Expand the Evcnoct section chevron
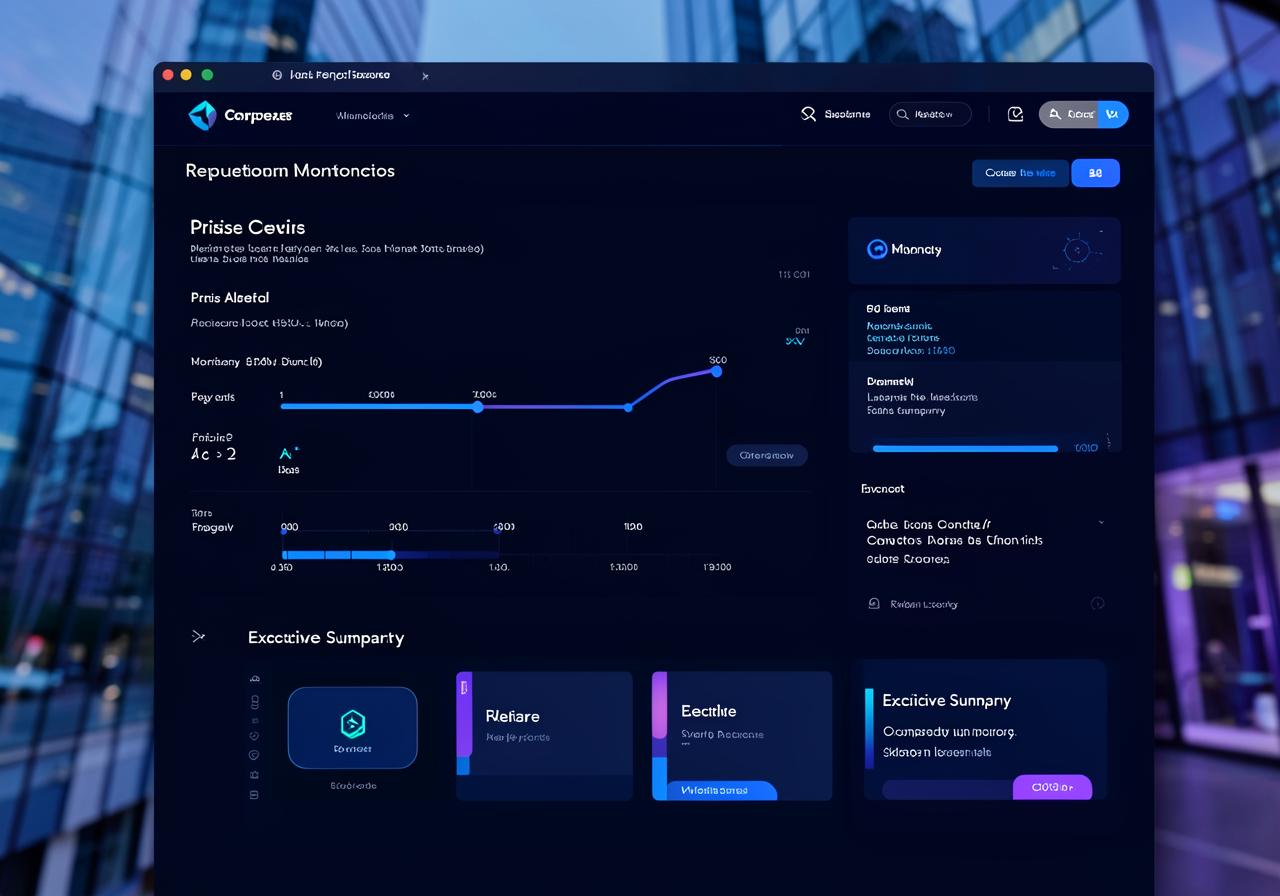The image size is (1280, 896). tap(1101, 522)
